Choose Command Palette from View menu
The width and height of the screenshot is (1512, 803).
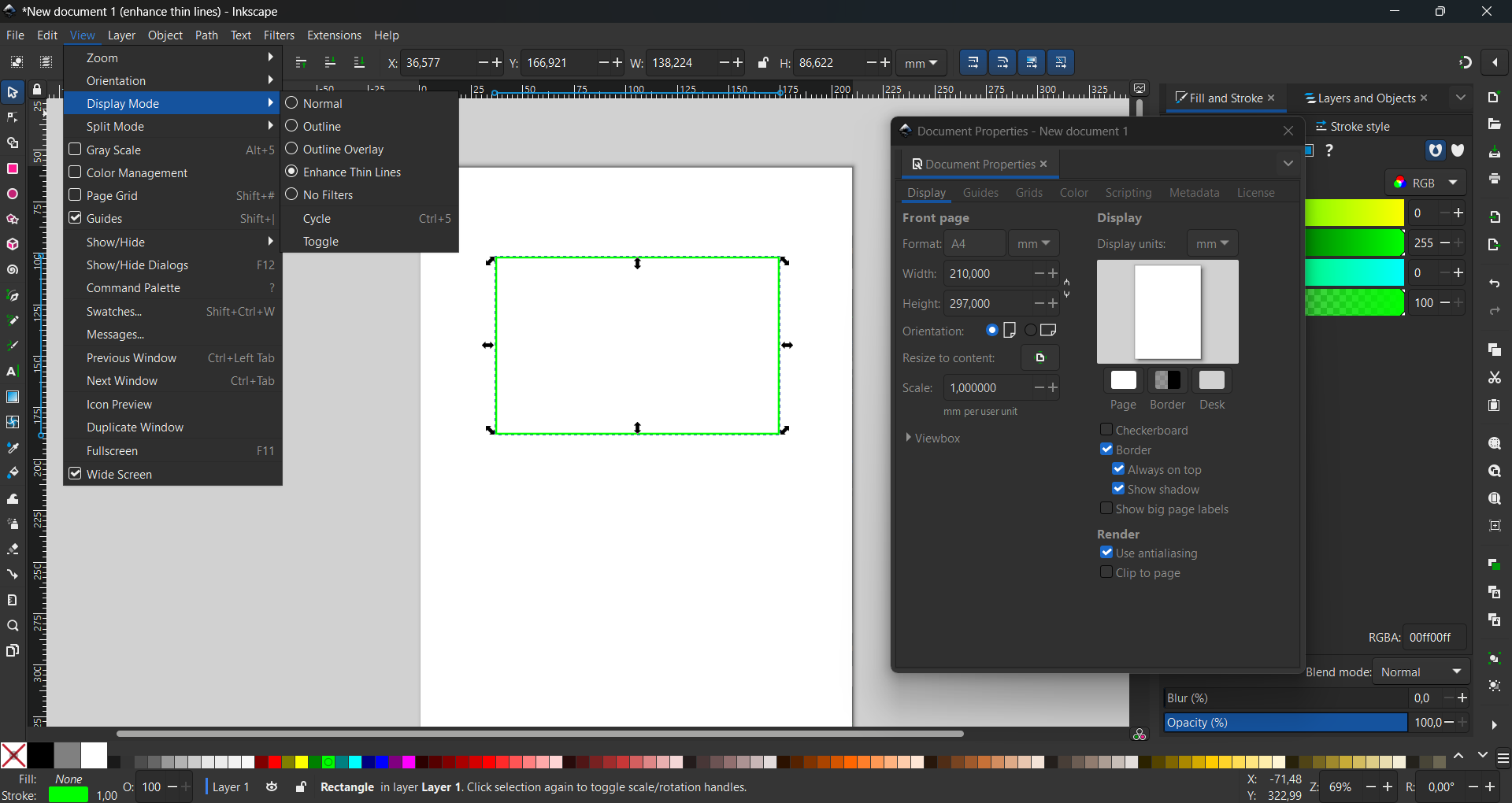[x=172, y=288]
